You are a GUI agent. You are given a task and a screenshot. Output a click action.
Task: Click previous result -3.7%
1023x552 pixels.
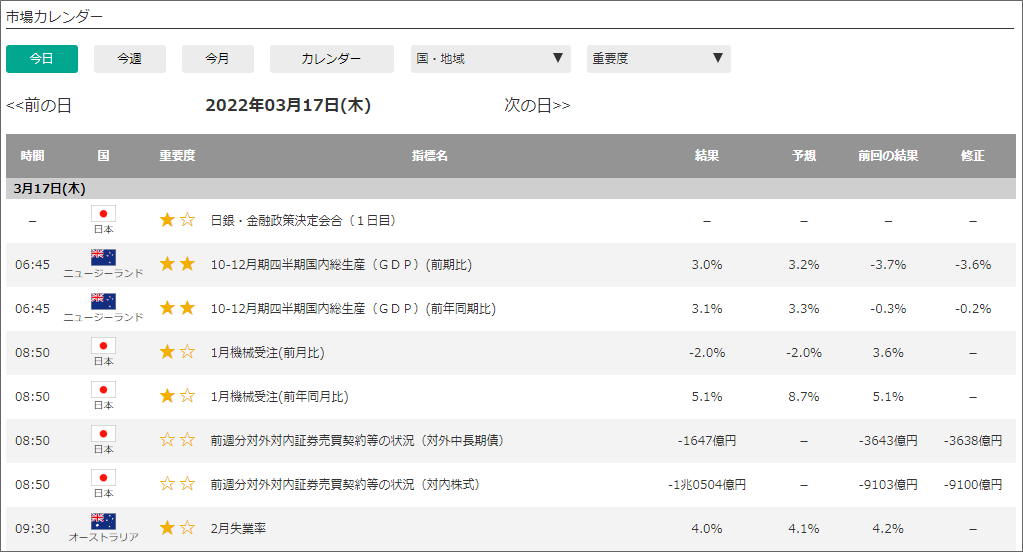pos(888,265)
